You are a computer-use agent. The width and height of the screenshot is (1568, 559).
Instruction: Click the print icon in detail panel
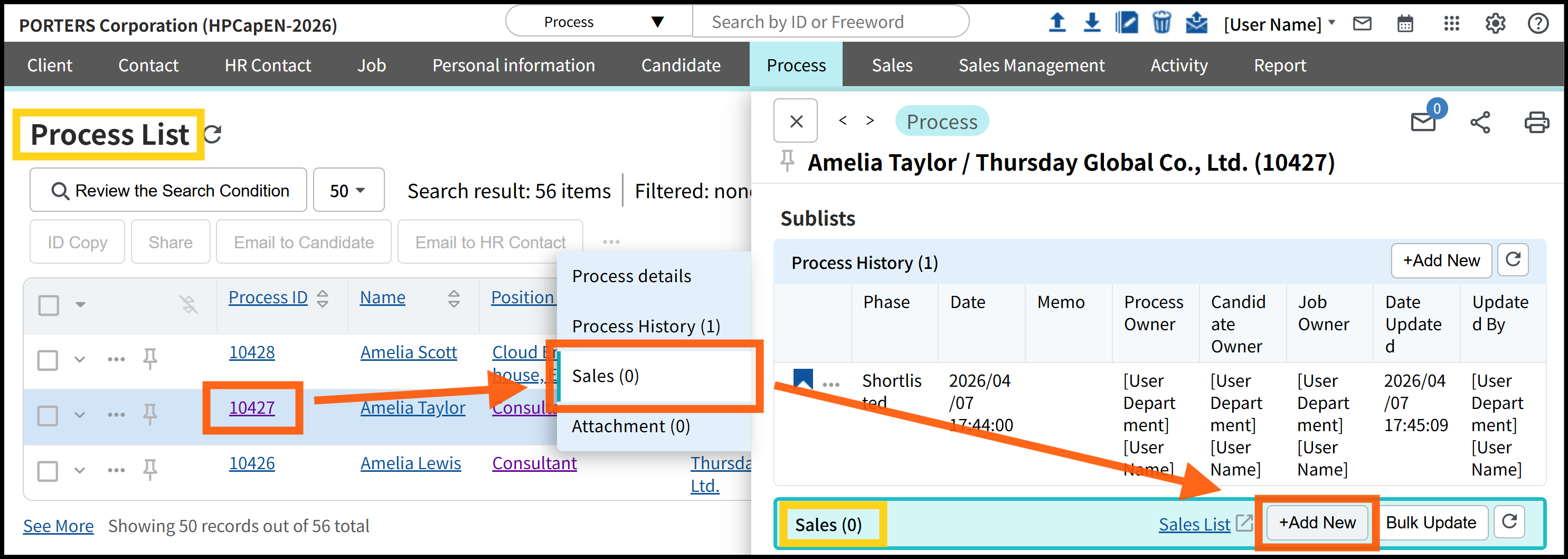tap(1535, 122)
